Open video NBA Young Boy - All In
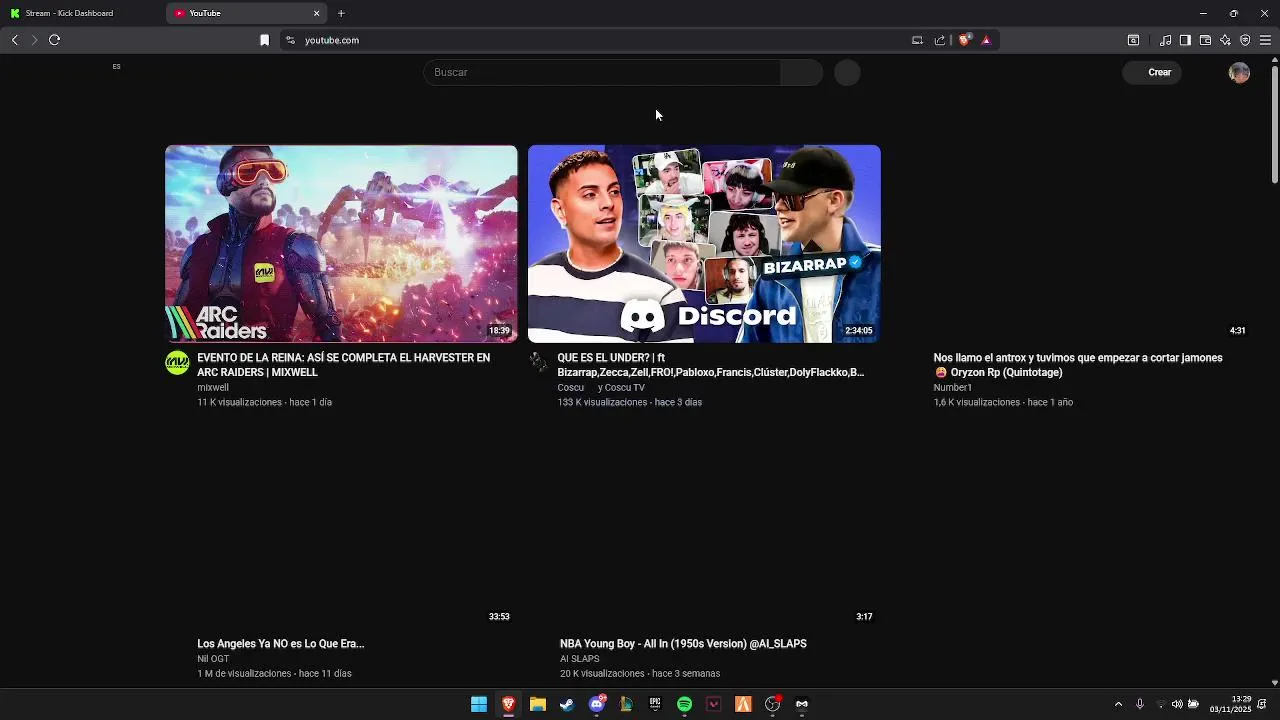Viewport: 1280px width, 720px height. click(x=683, y=644)
